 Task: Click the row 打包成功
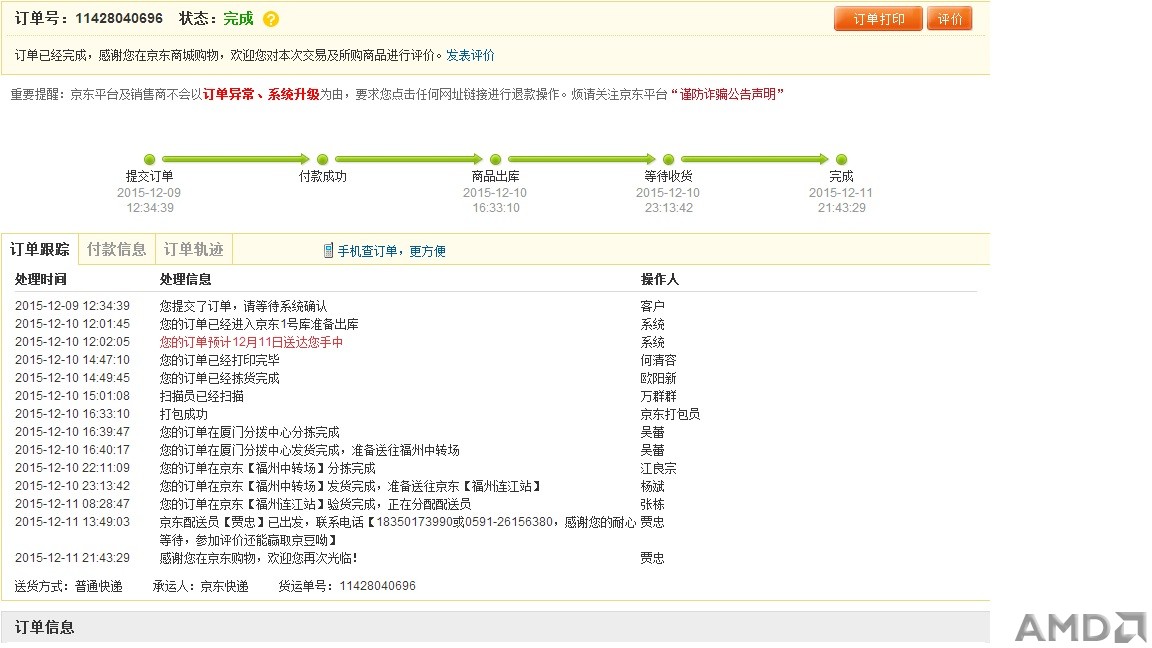pos(184,414)
